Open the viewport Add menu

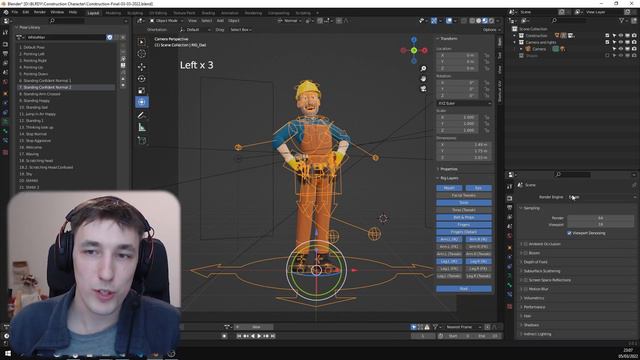click(x=220, y=20)
